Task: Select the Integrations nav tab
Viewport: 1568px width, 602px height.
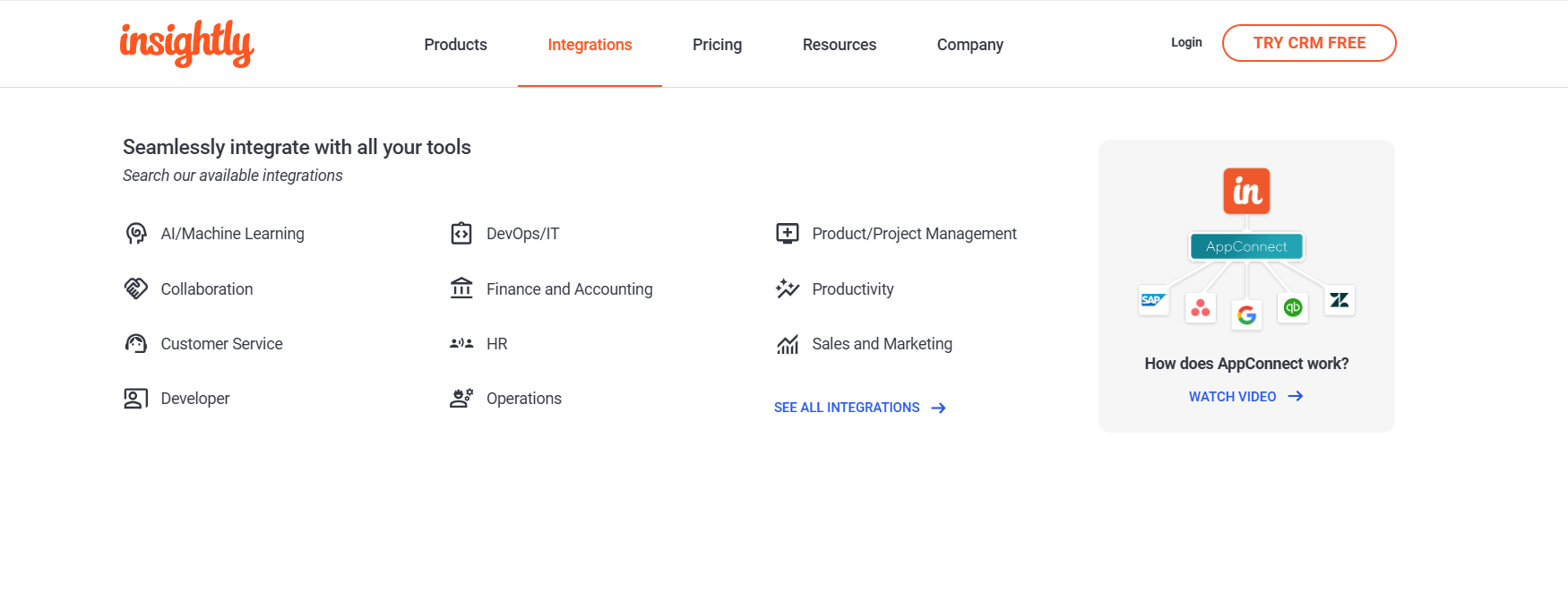Action: pyautogui.click(x=590, y=45)
